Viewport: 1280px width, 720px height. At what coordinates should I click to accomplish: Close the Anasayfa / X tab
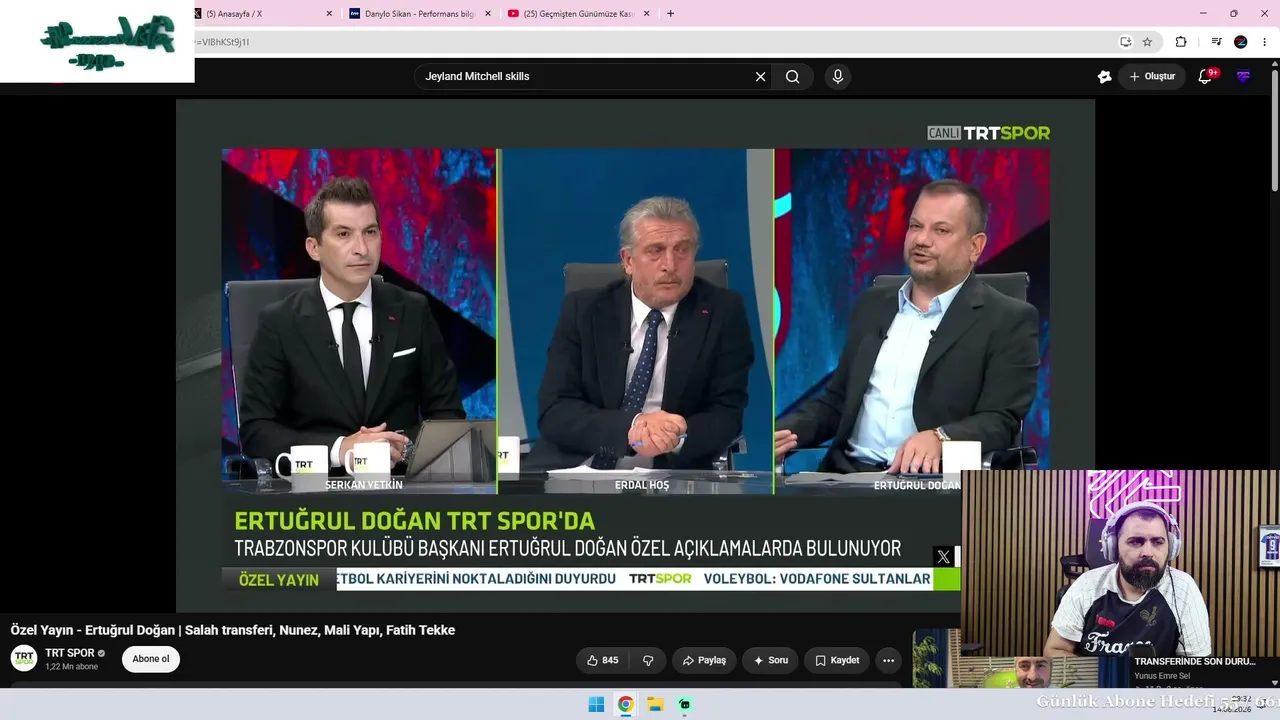(x=329, y=14)
